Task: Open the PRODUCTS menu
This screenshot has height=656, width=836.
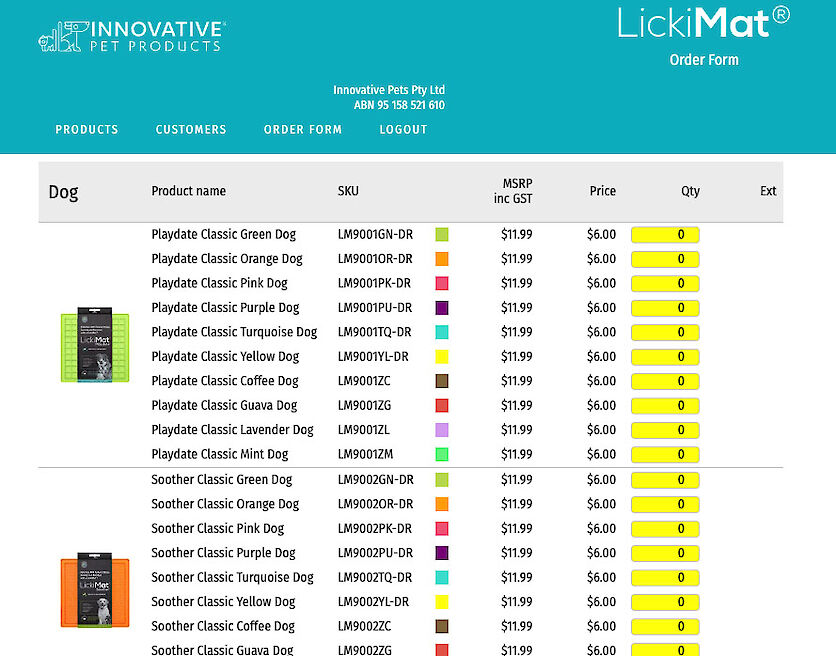Action: (87, 129)
